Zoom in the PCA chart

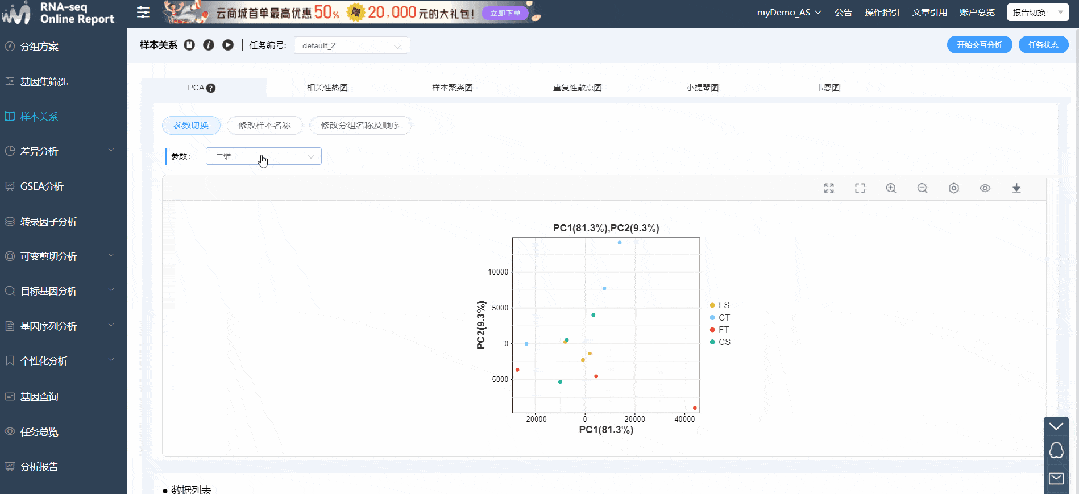[x=891, y=189]
